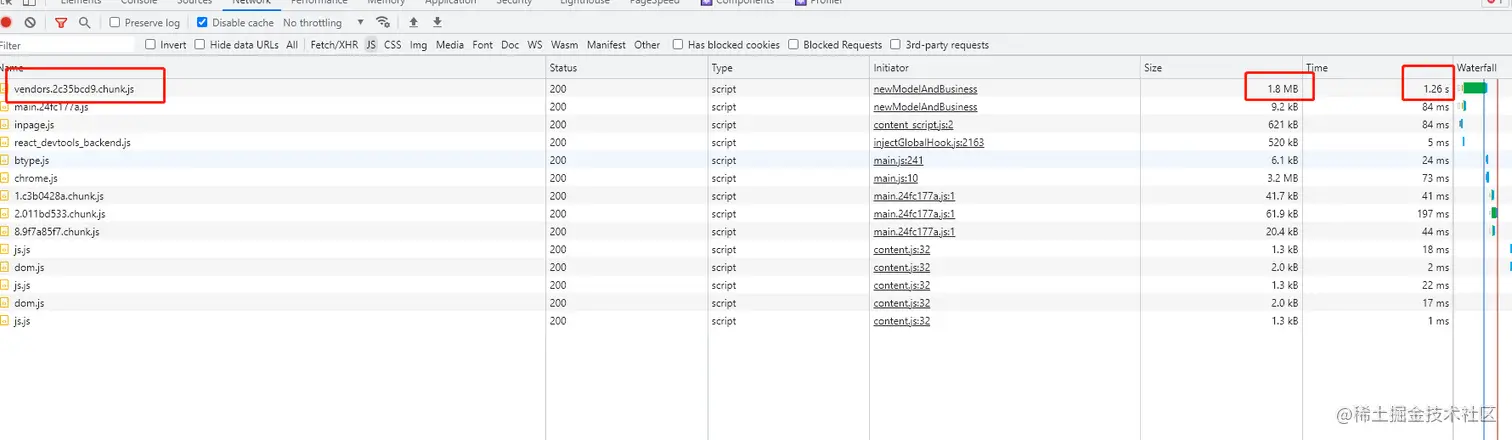Filter requests by Doc
This screenshot has height=440, width=1512.
510,45
